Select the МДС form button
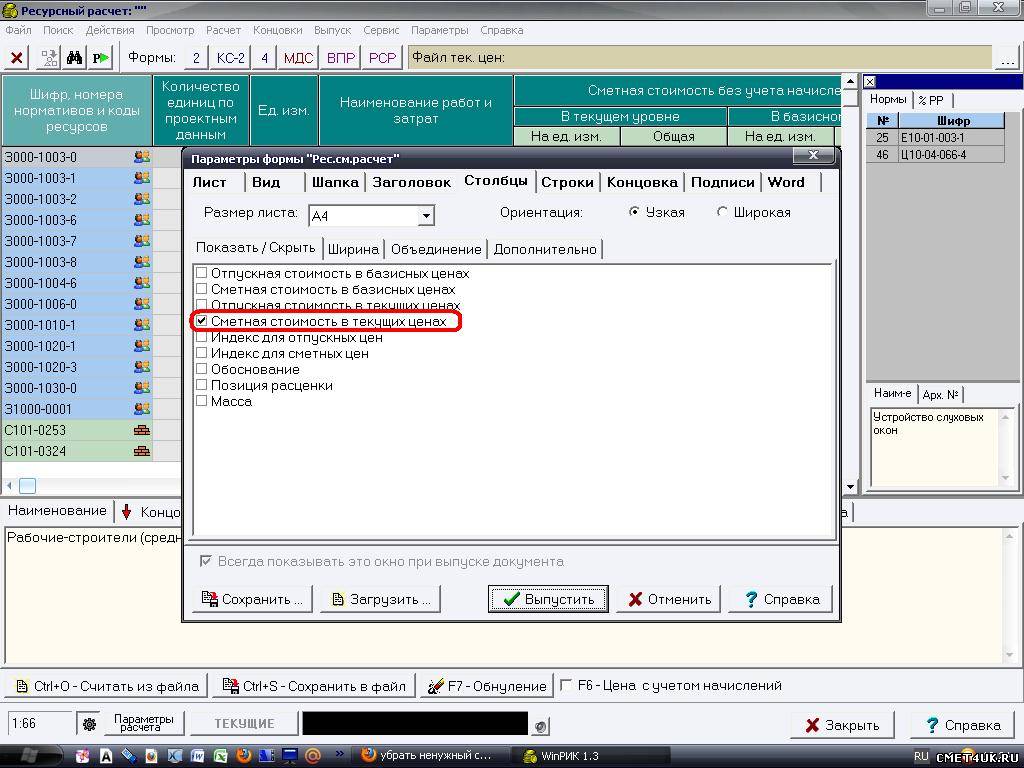This screenshot has width=1024, height=768. point(298,58)
